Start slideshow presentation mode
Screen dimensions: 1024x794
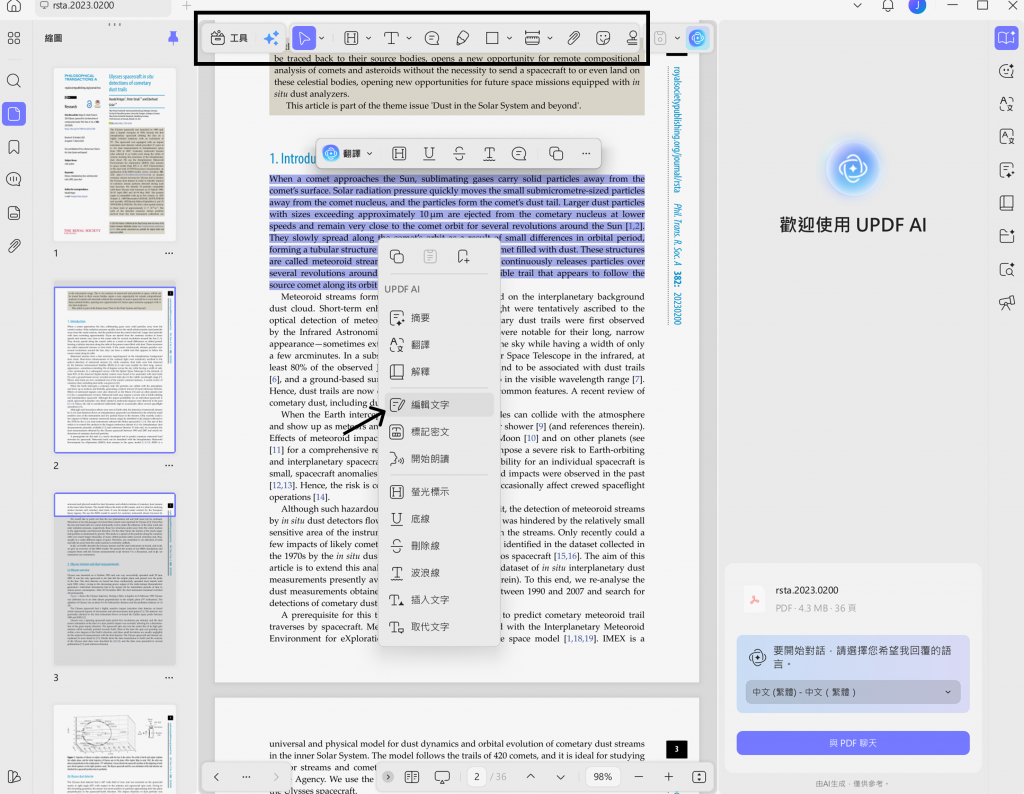(x=442, y=777)
